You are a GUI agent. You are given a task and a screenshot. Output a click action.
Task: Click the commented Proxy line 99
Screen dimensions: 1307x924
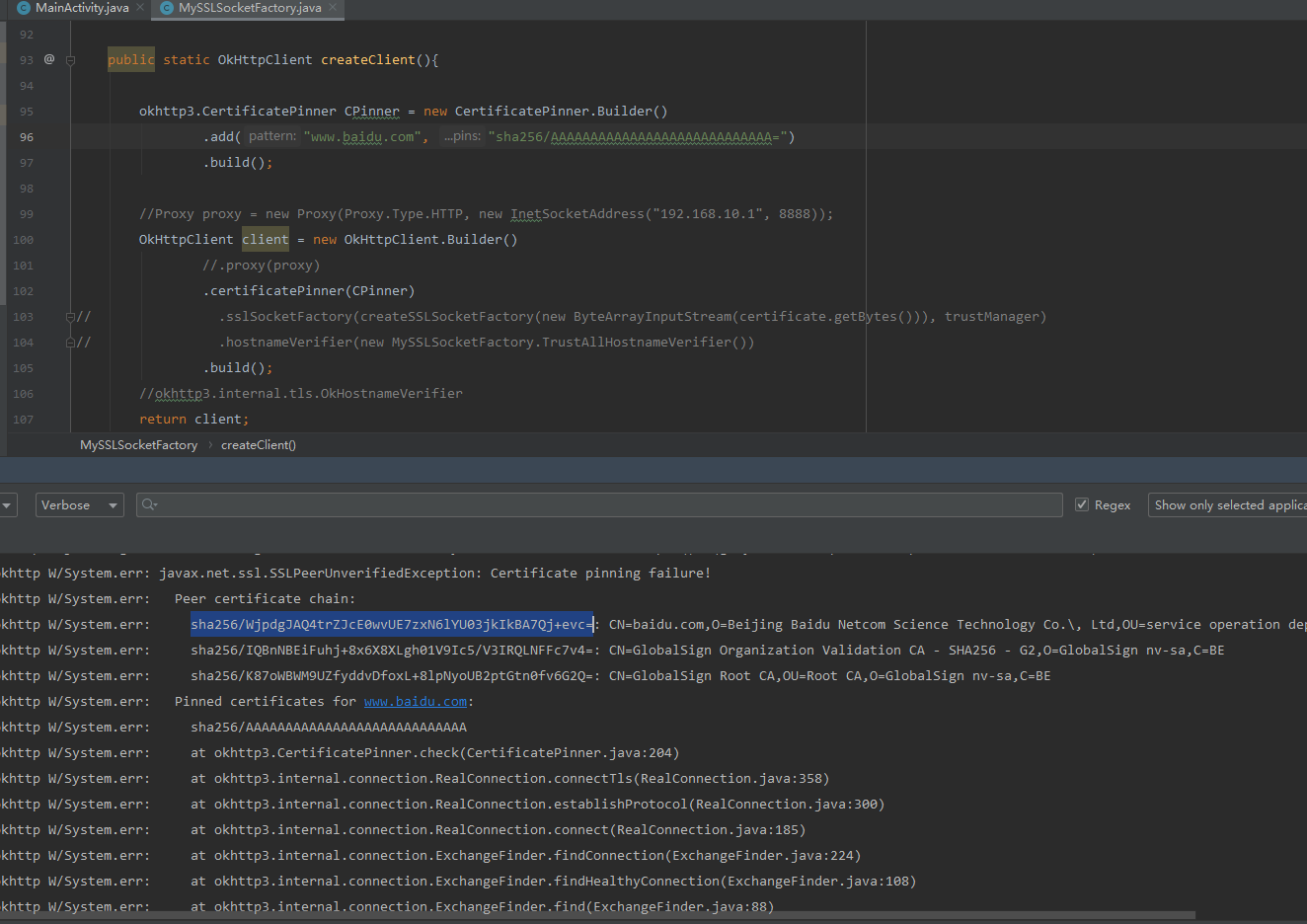click(487, 214)
